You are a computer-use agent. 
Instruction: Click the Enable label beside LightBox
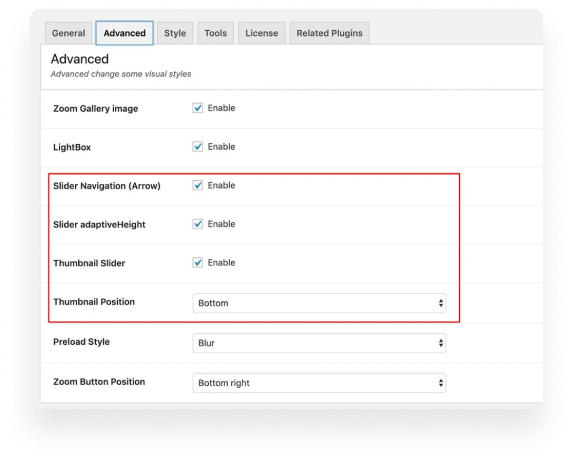click(221, 147)
